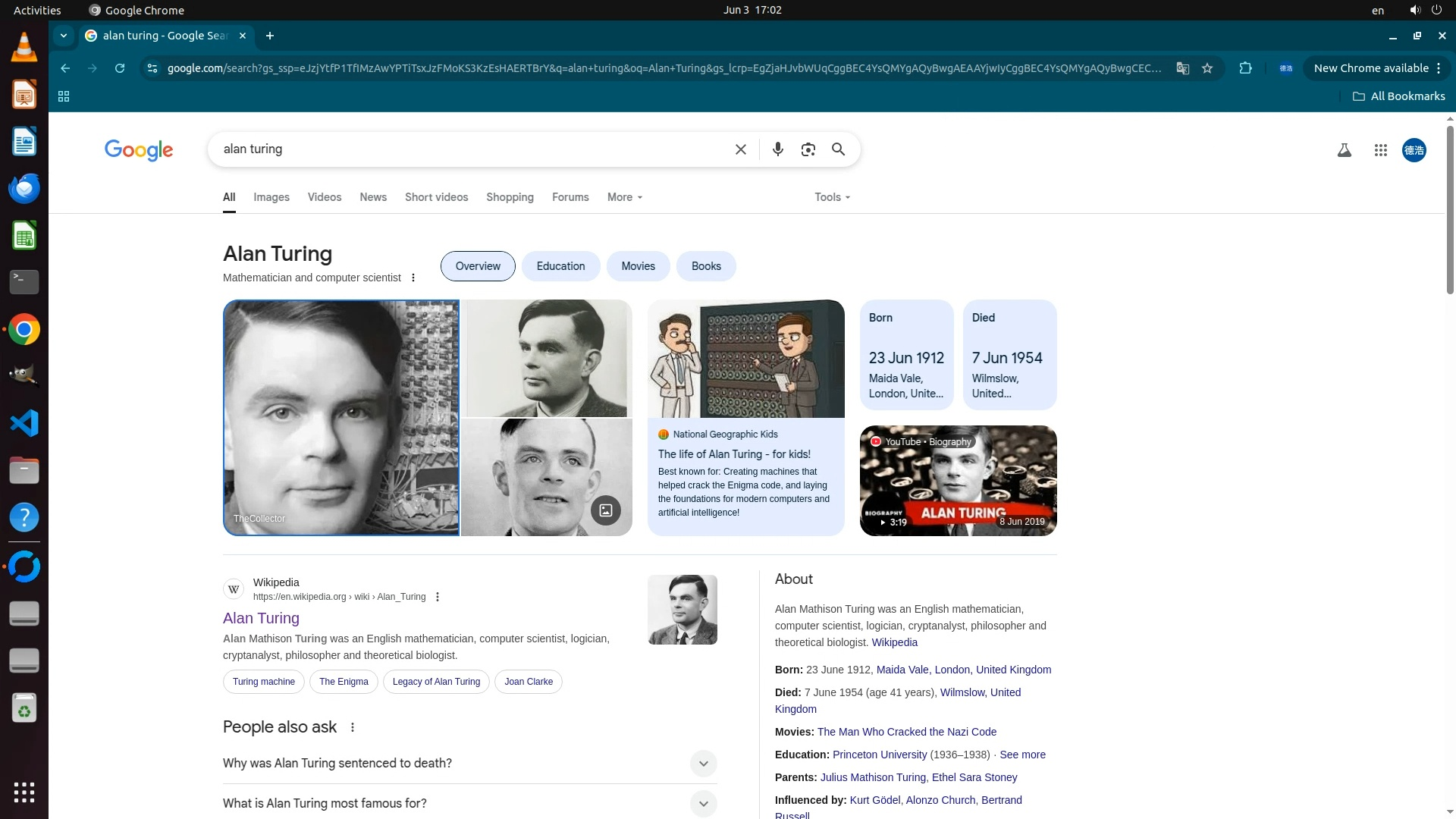
Task: Play the YouTube Biography video thumbnail
Action: (x=958, y=481)
